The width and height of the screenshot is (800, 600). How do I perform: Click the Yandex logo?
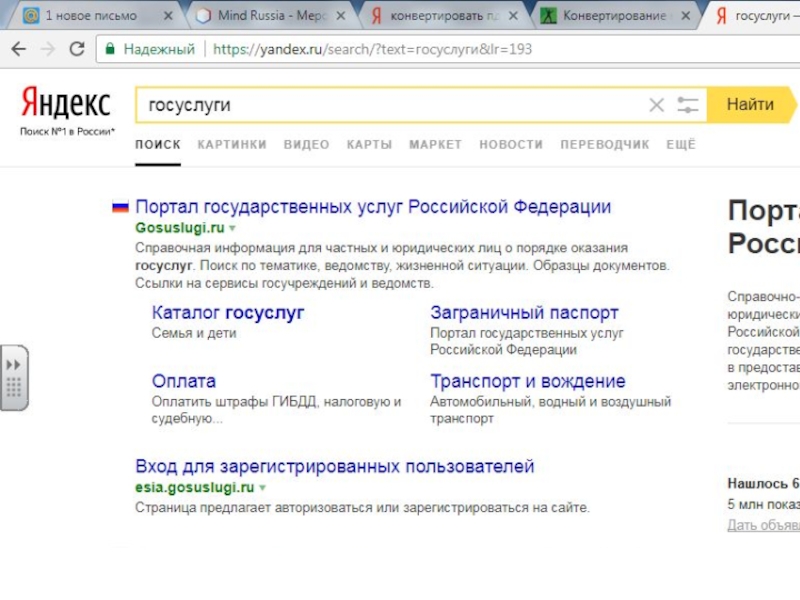(x=66, y=102)
